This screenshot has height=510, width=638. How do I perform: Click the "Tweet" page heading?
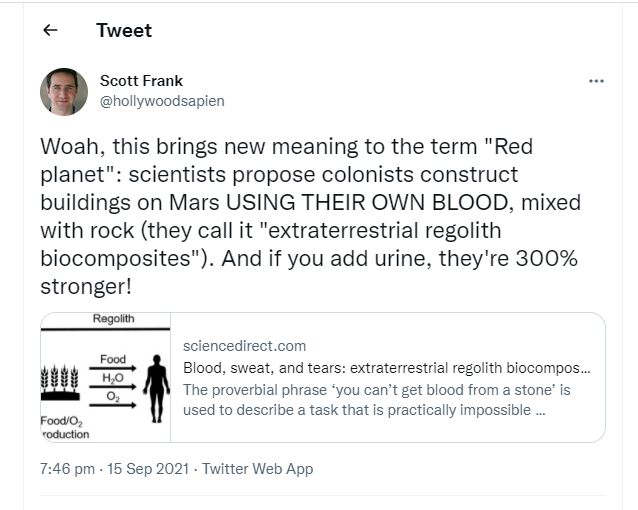point(124,30)
